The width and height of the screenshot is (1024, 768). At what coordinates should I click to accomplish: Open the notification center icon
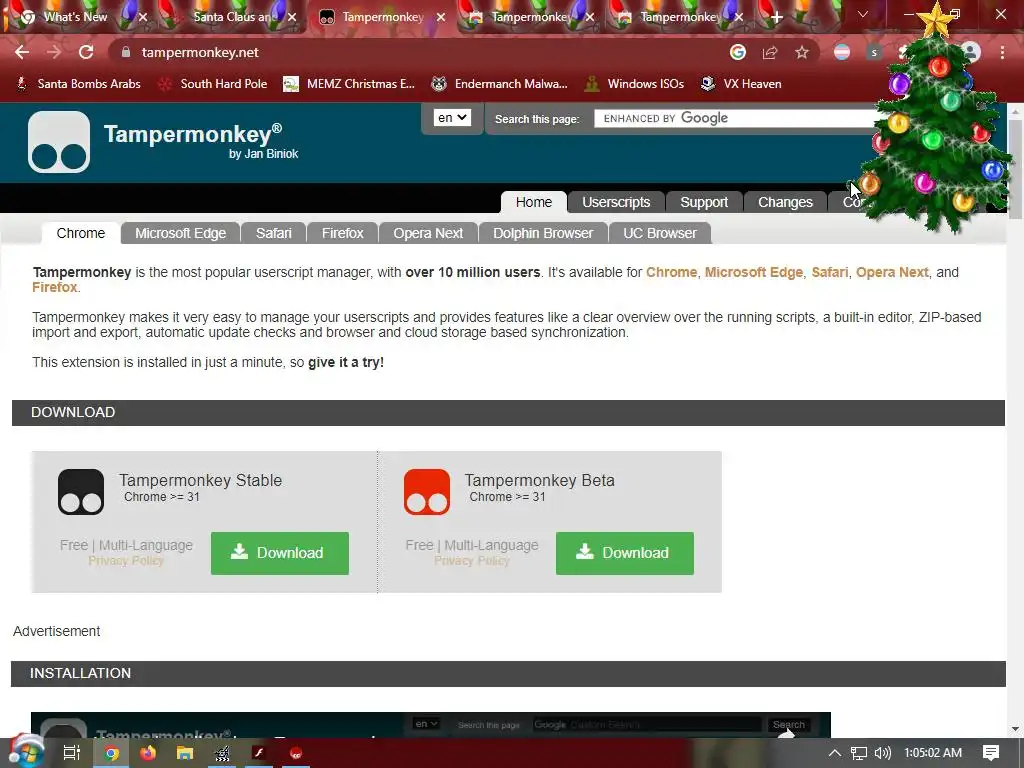click(x=991, y=753)
